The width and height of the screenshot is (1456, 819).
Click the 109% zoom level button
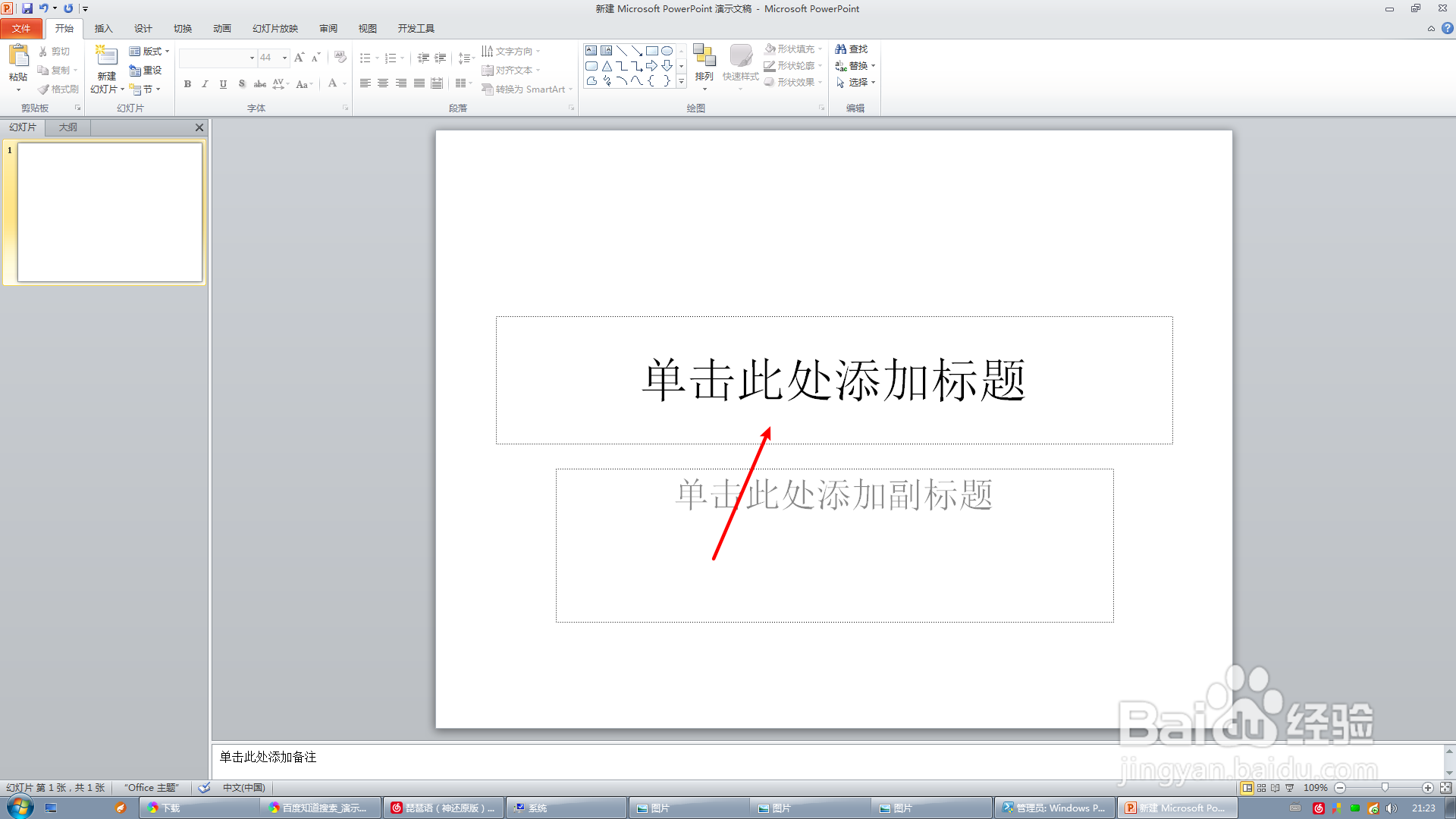click(1316, 788)
